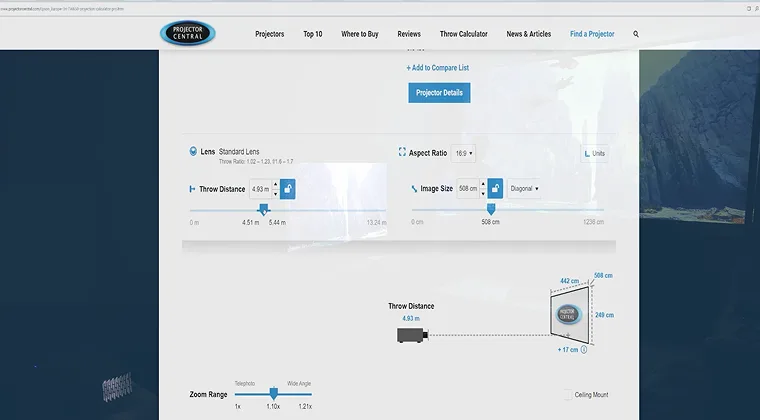
Task: Toggle the Image Size lock icon
Action: pyautogui.click(x=495, y=188)
